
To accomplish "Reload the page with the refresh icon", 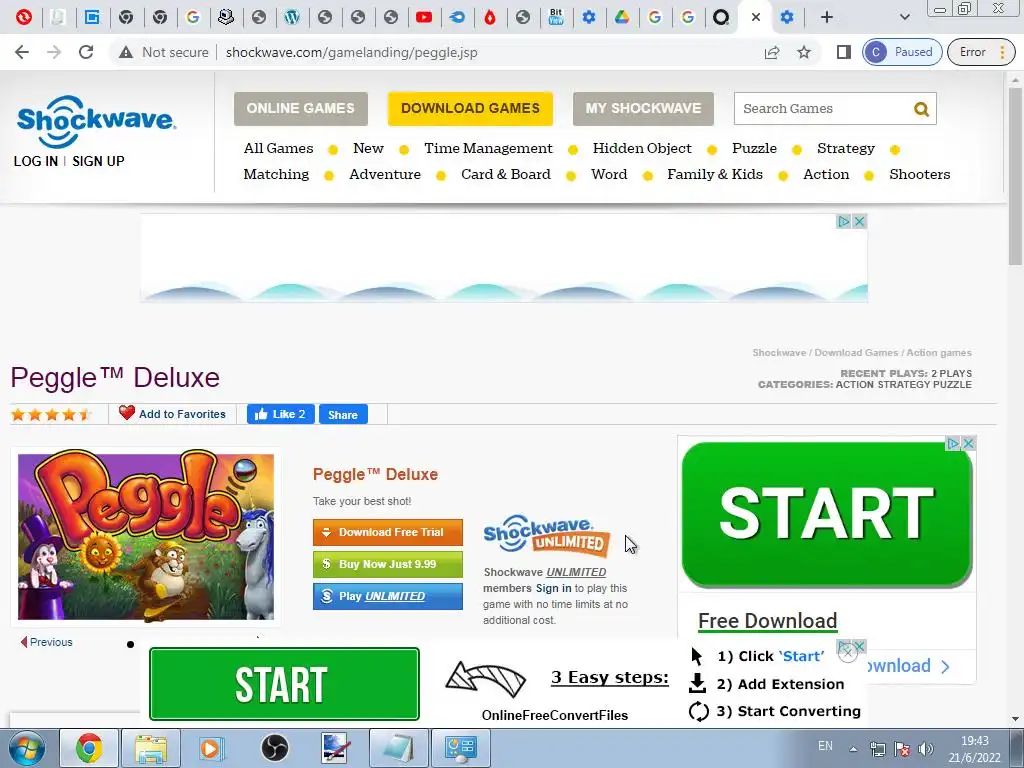I will coord(86,52).
